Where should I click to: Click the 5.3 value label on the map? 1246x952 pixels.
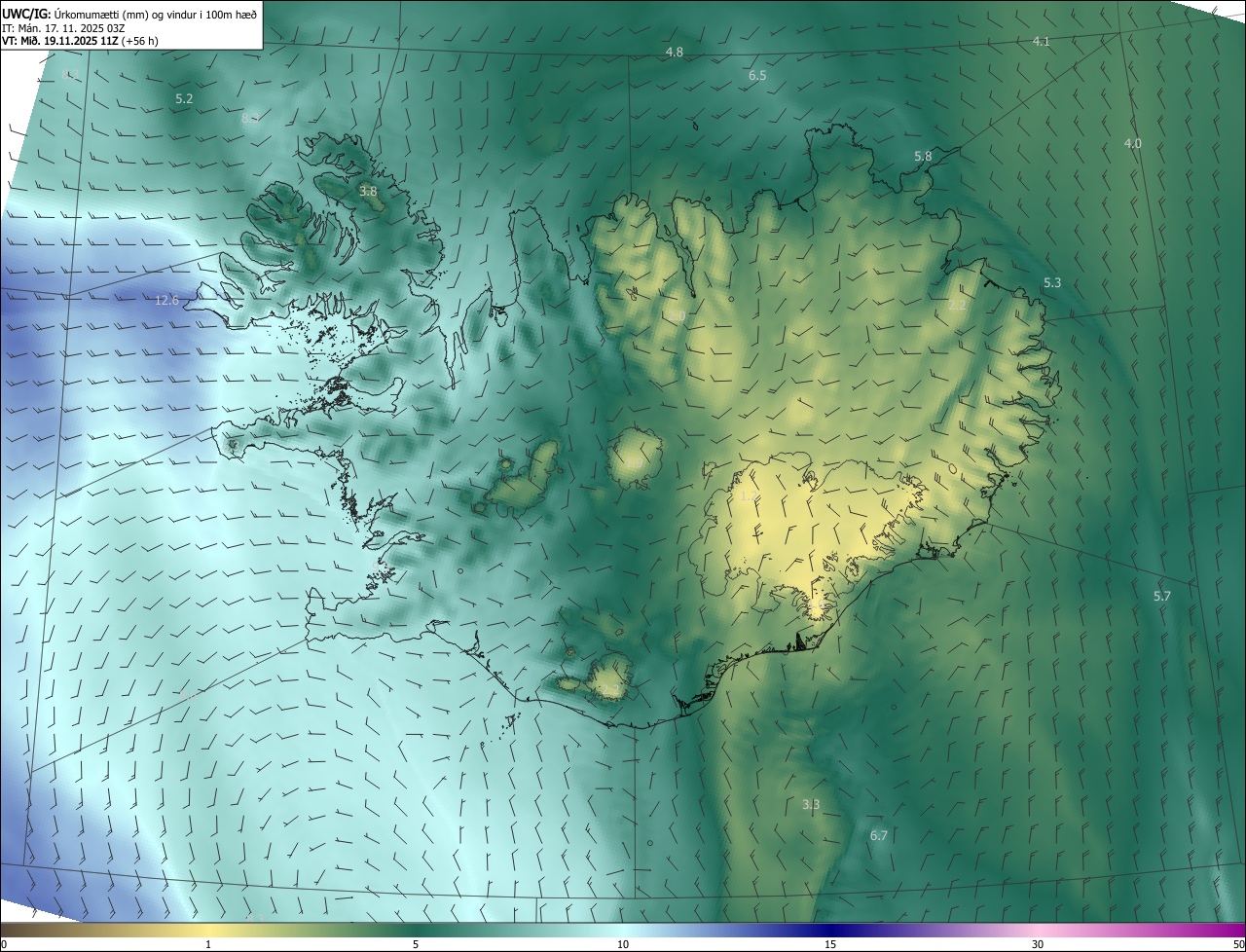(1052, 282)
